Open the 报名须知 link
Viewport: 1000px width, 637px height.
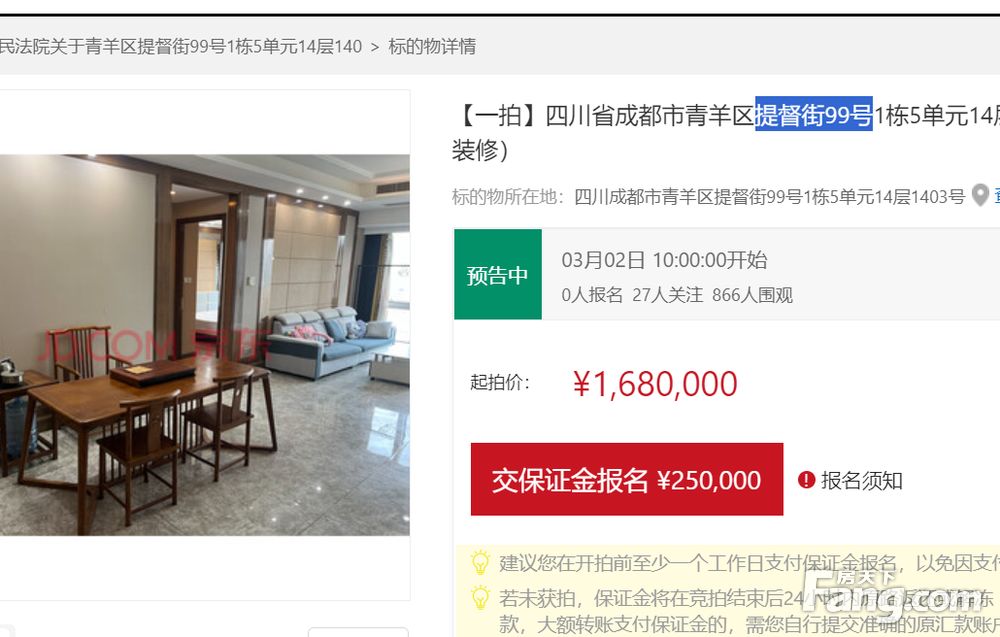click(862, 480)
